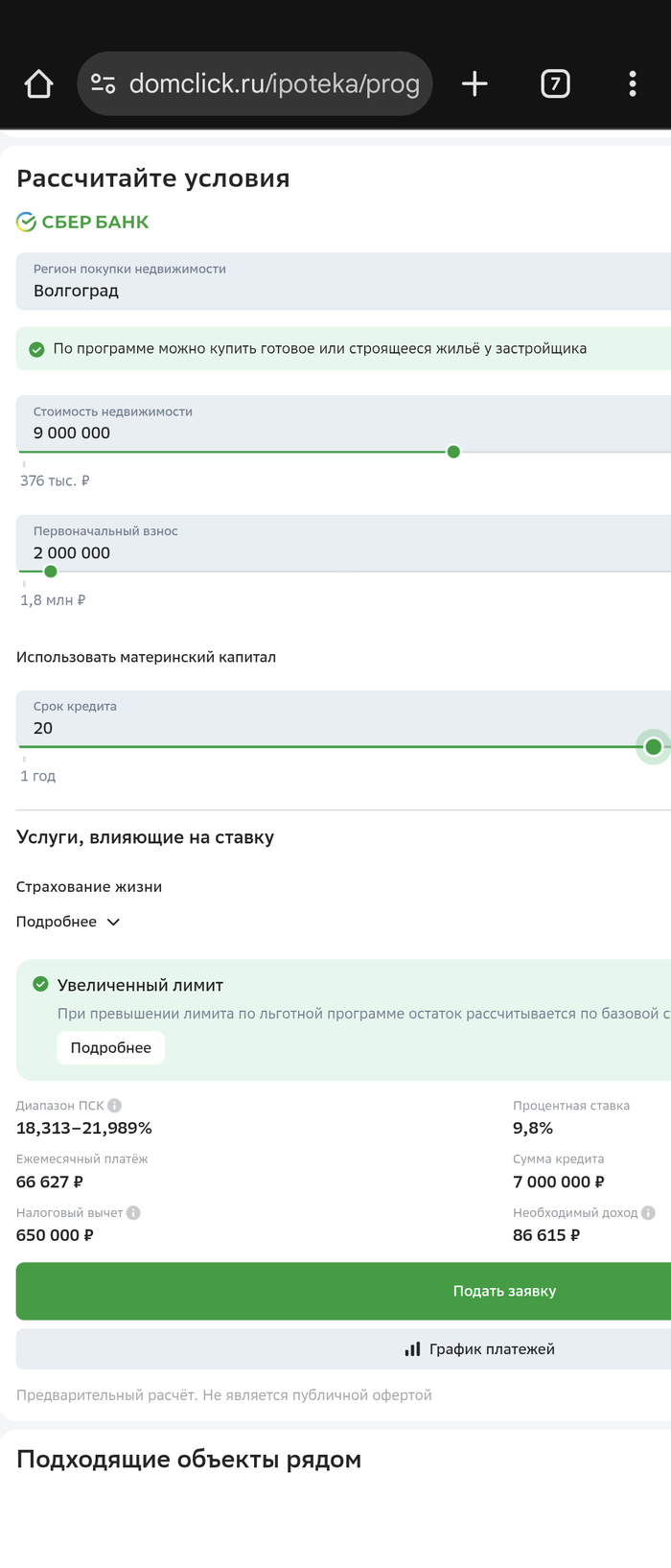671x1568 pixels.
Task: Open a new tab with plus icon
Action: pyautogui.click(x=474, y=84)
